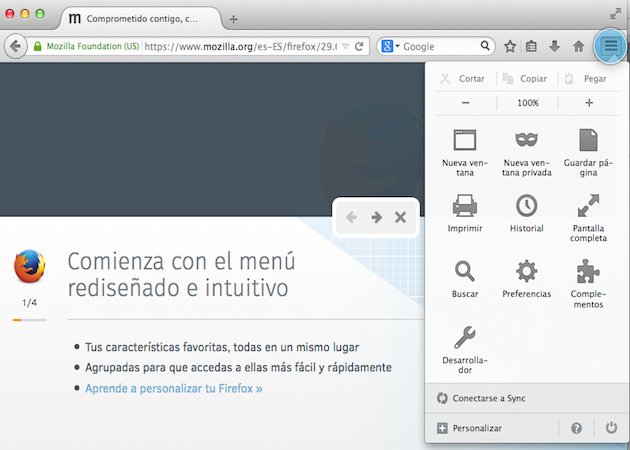Open Complementos puzzle piece icon
The width and height of the screenshot is (630, 450).
tap(588, 284)
